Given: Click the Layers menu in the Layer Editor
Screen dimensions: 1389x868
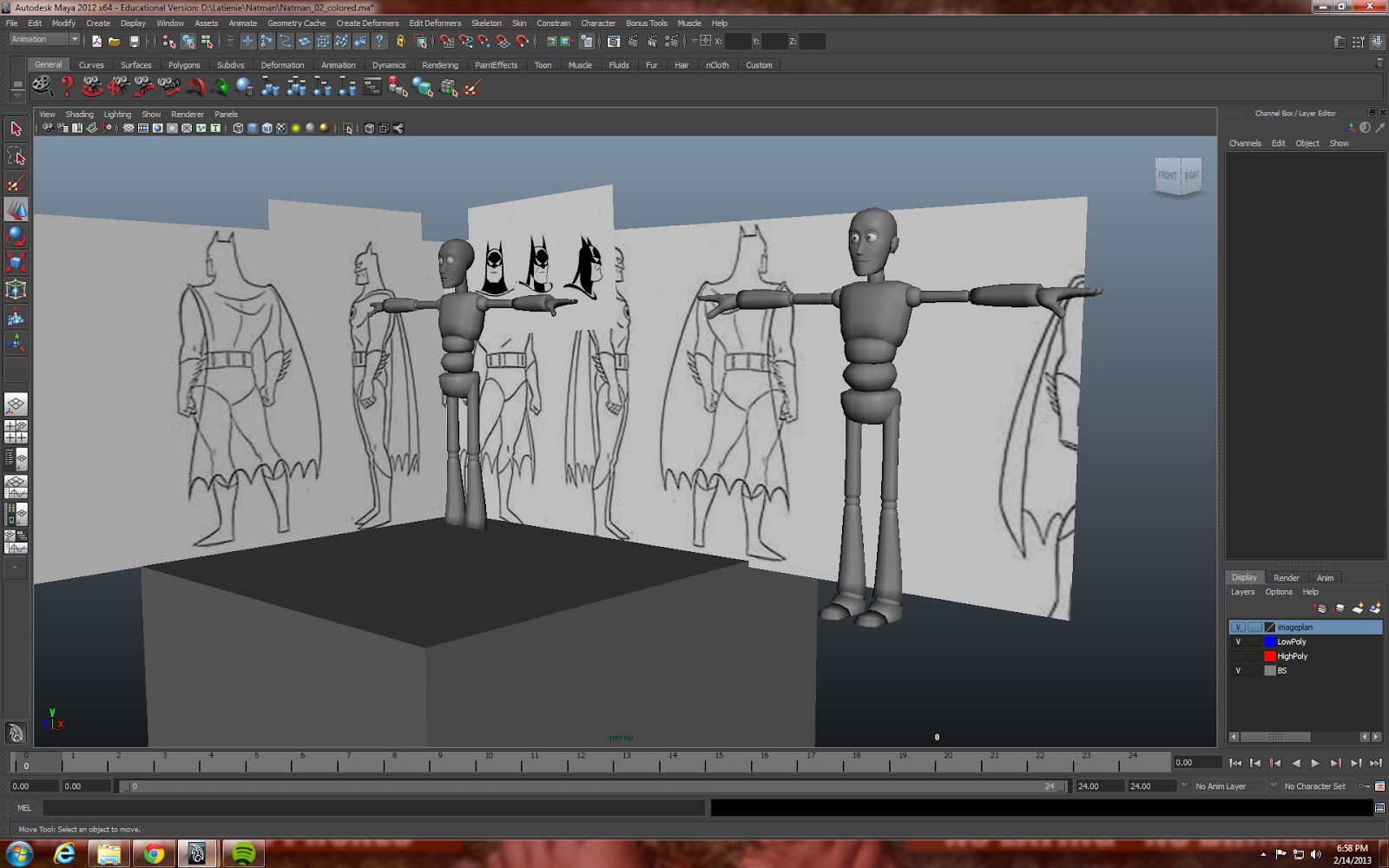Looking at the screenshot, I should [1242, 591].
